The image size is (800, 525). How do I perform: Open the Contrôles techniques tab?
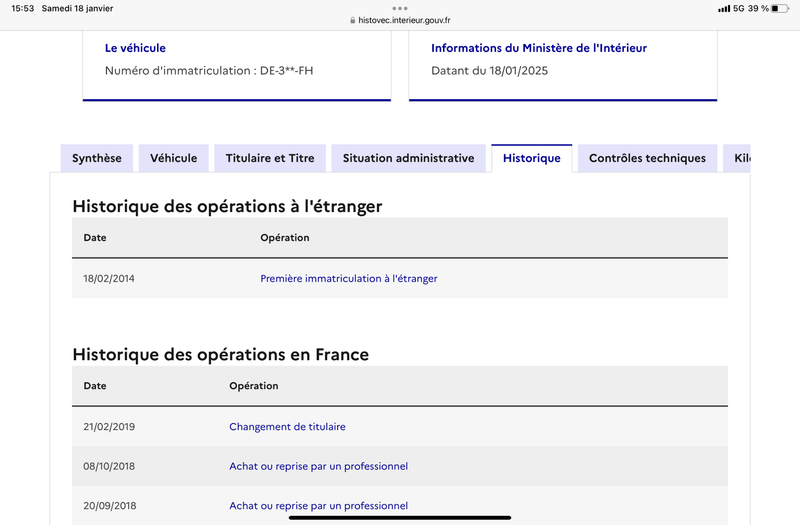pyautogui.click(x=647, y=158)
